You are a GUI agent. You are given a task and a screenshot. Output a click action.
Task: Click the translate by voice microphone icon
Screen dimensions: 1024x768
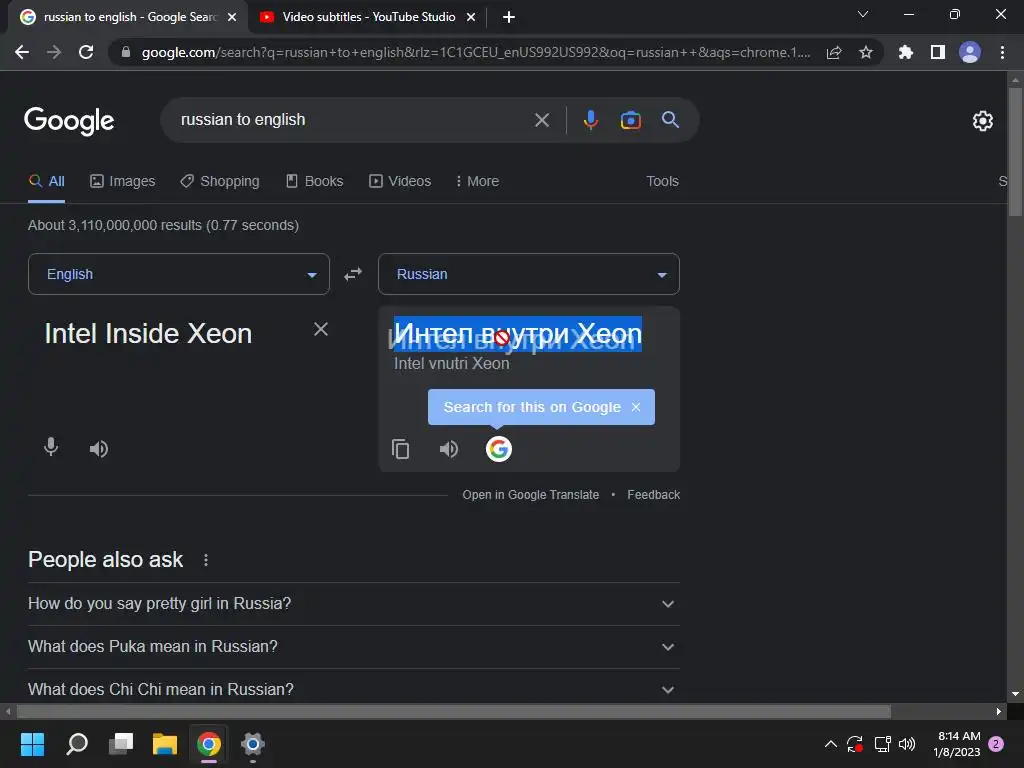(51, 447)
